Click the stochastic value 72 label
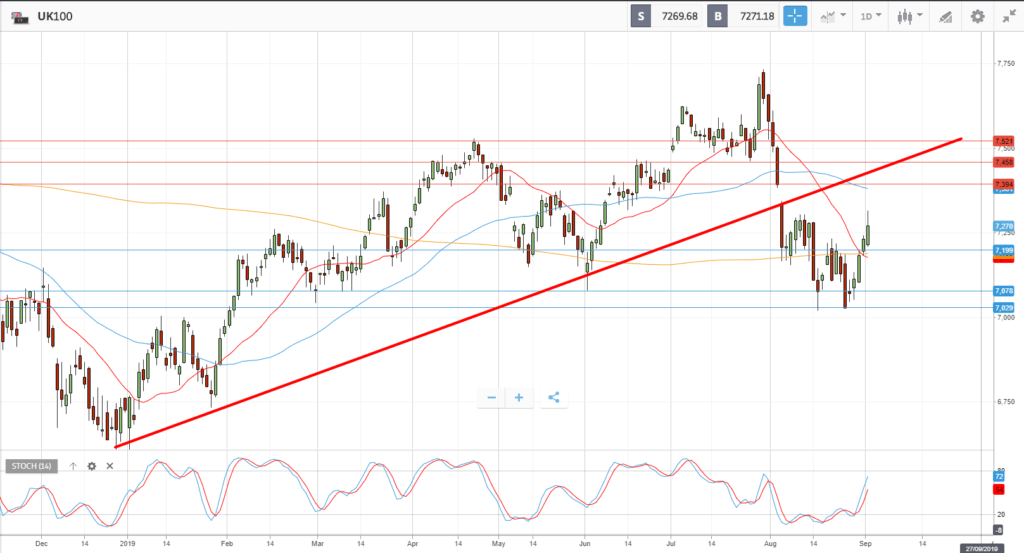1024x553 pixels. tap(999, 477)
